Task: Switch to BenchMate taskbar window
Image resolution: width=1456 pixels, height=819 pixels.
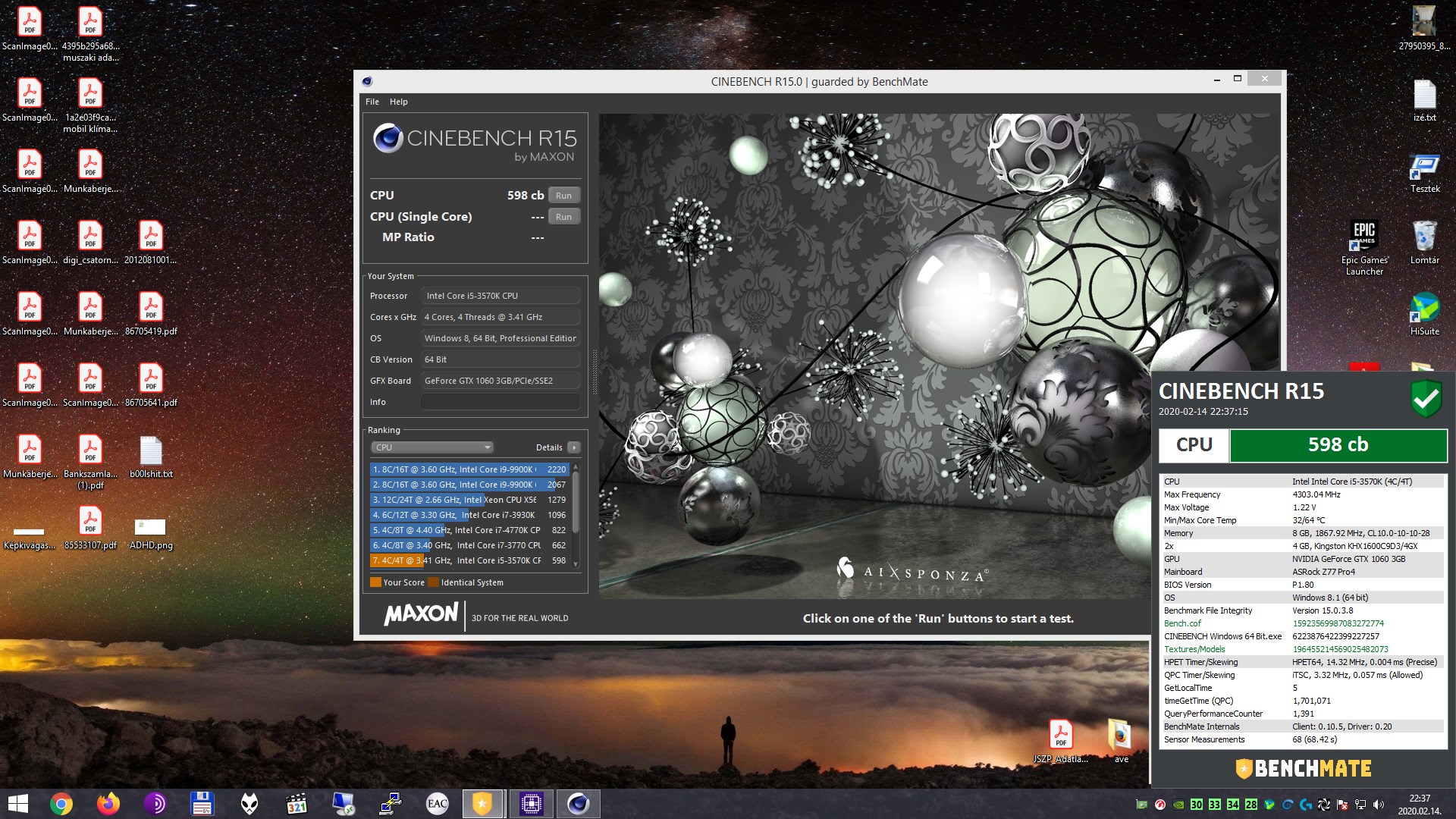Action: (x=483, y=804)
